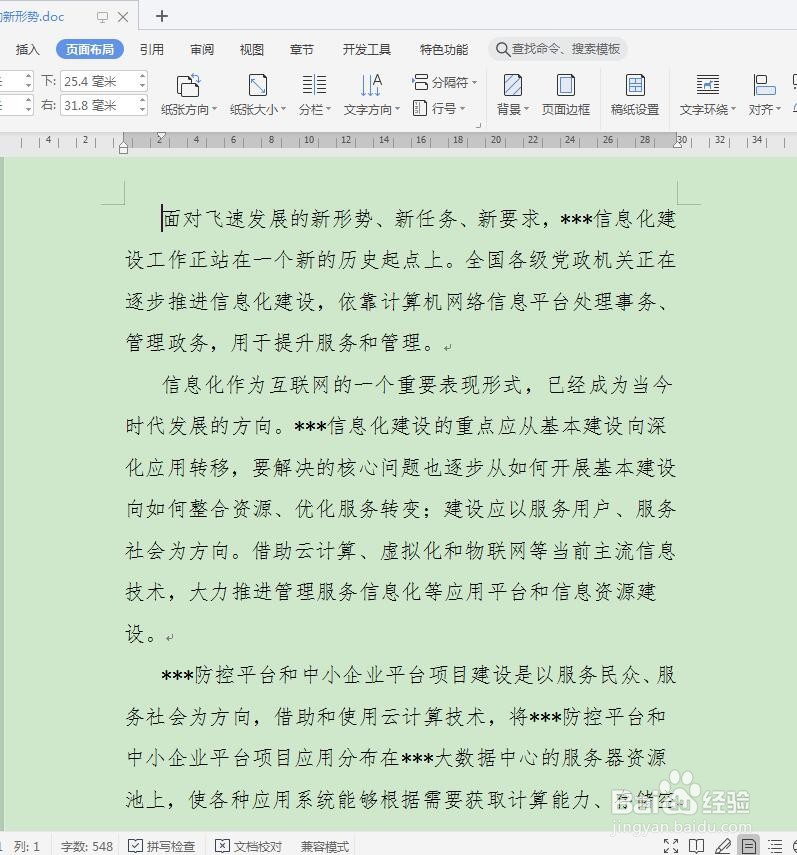Open 页面边框 page borders
Image resolution: width=797 pixels, height=855 pixels.
[x=566, y=94]
